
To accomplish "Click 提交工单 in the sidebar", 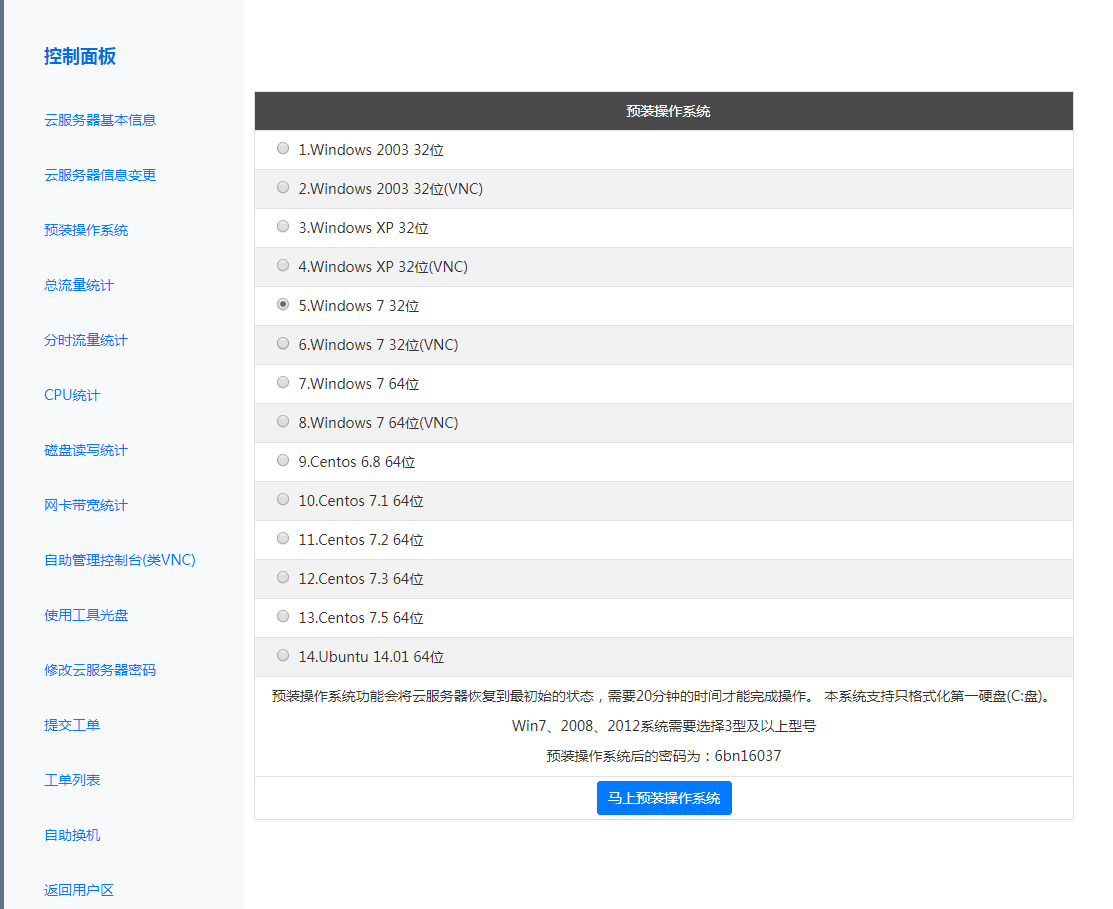I will [x=72, y=725].
